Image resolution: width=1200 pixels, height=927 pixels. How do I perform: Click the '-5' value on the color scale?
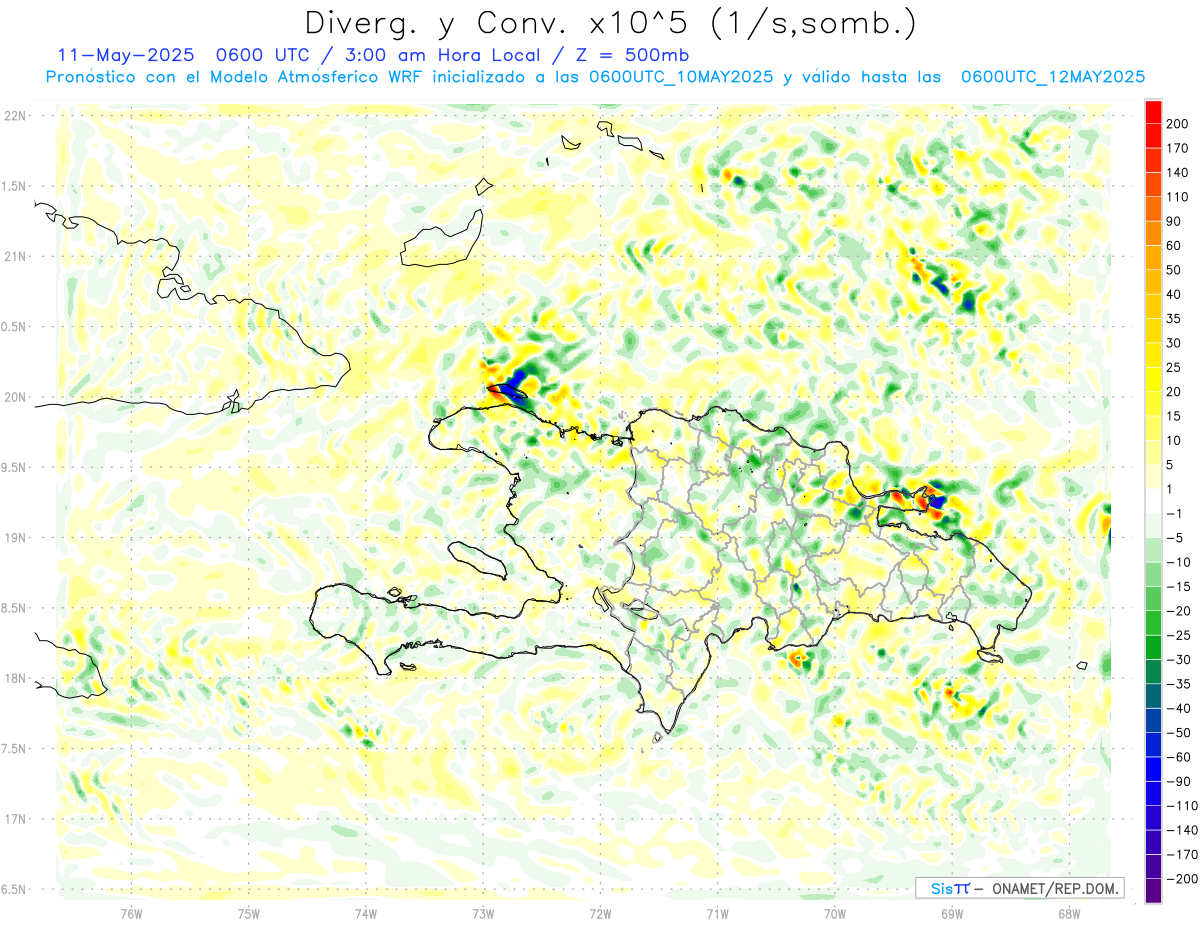pos(1176,538)
